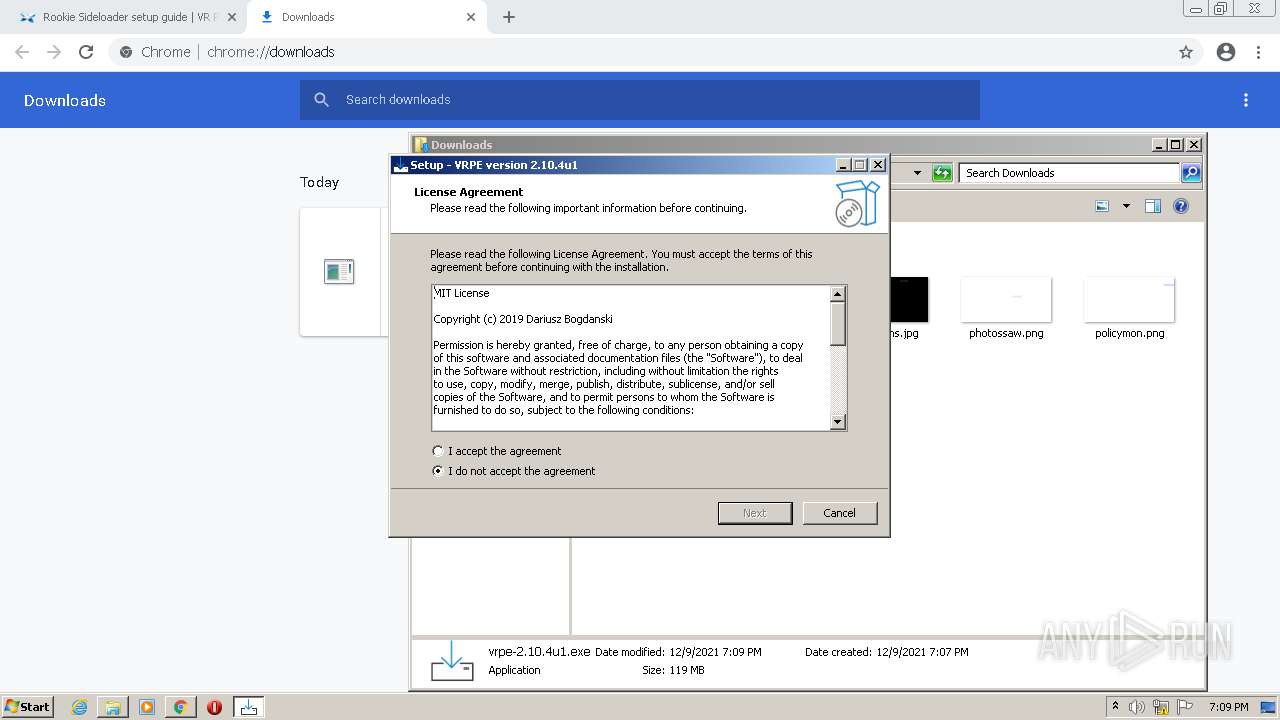The width and height of the screenshot is (1280, 720).
Task: Expand the Explorer views options arrow
Action: coord(1126,206)
